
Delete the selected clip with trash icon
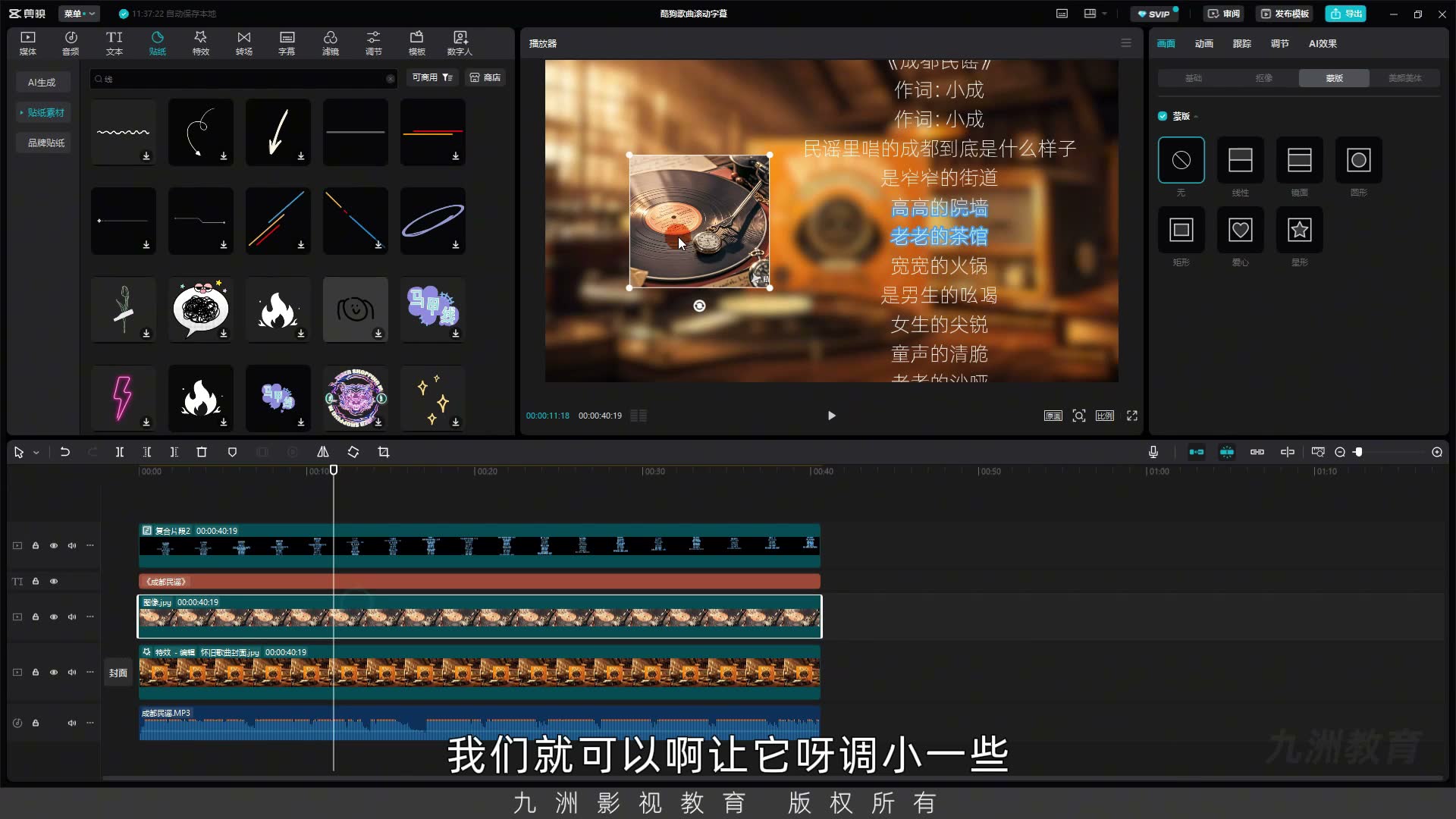coord(202,452)
